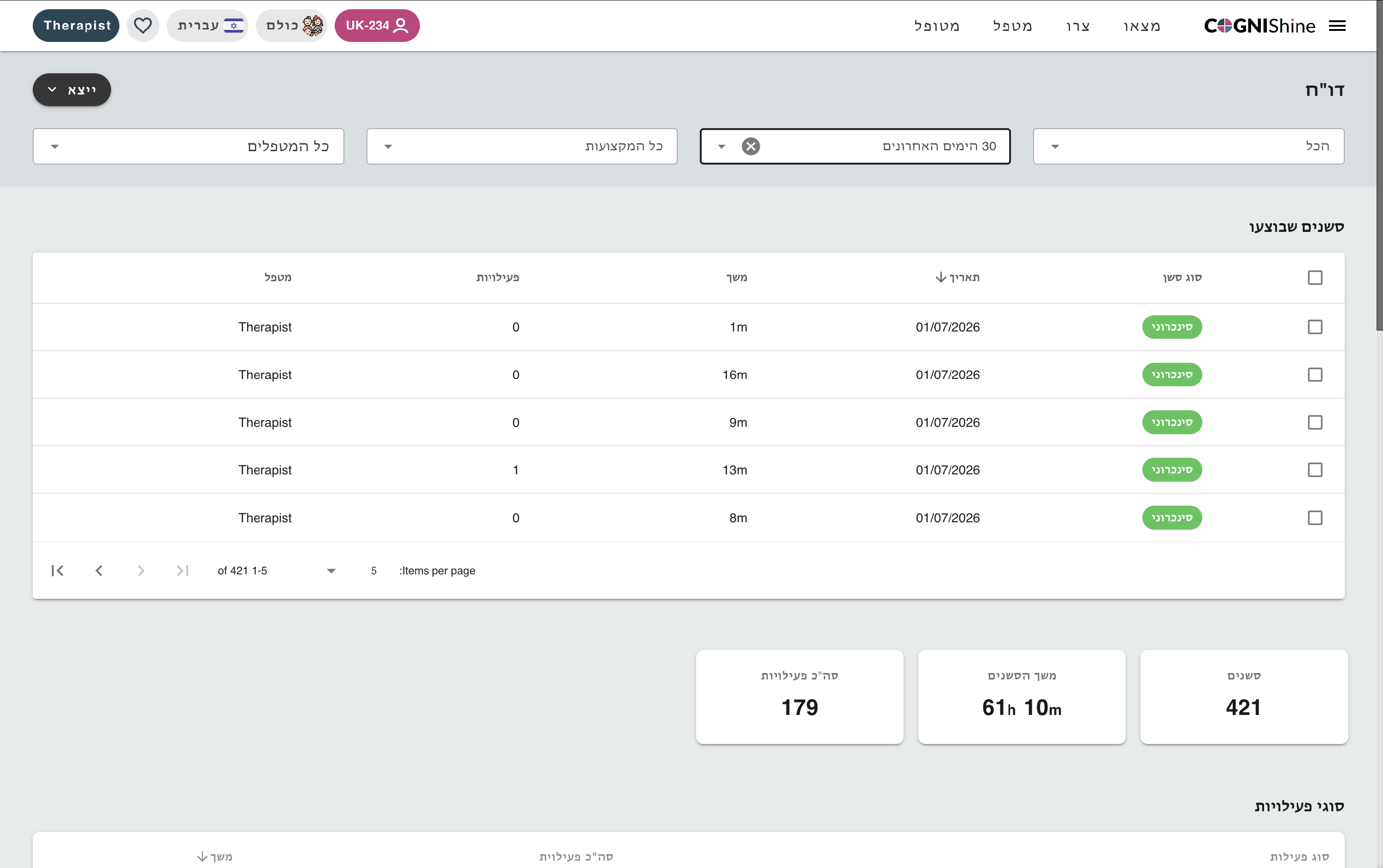The height and width of the screenshot is (868, 1383).
Task: Open the מטופל nav menu item
Action: 936,26
